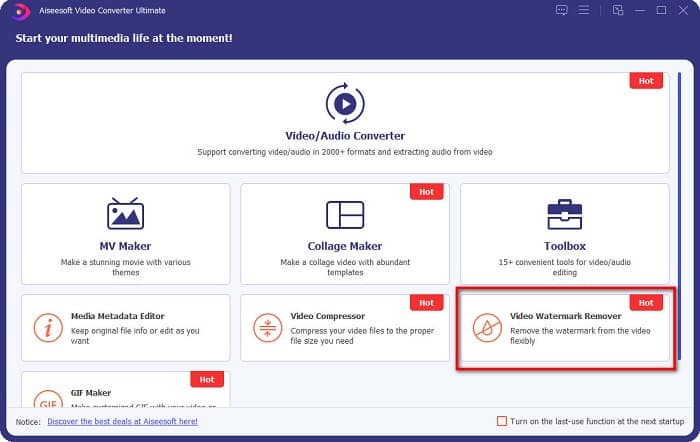This screenshot has height=442, width=700.
Task: Click 'Make a stunning movie with various themes' text
Action: tap(125, 267)
